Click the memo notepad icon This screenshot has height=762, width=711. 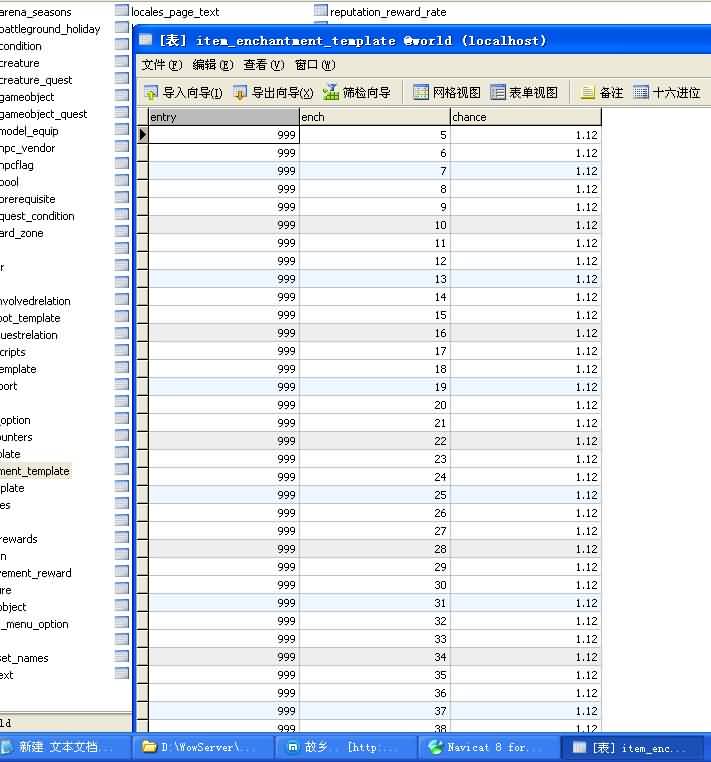[x=588, y=92]
